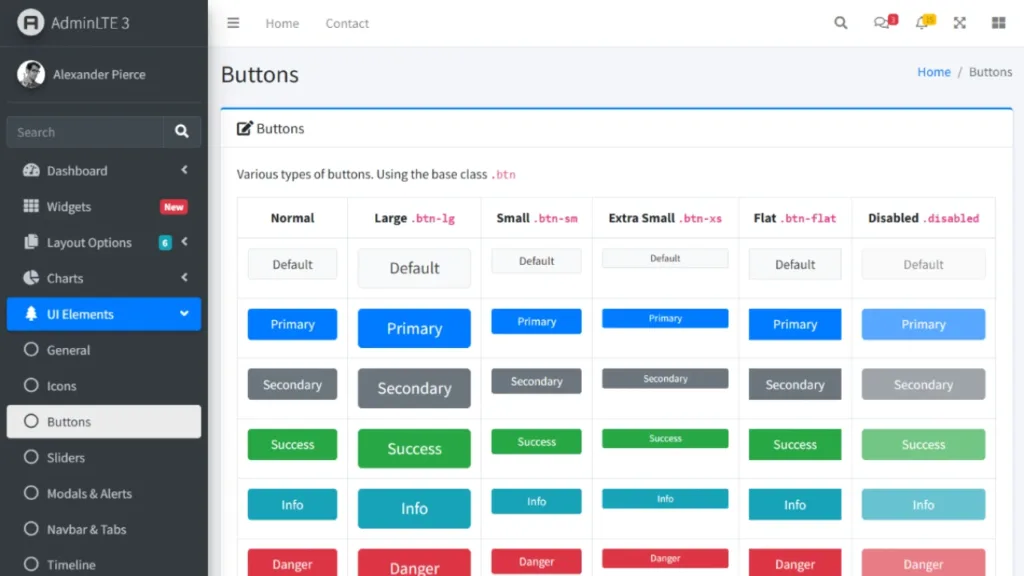1024x576 pixels.
Task: Open the Contact navbar menu item
Action: tap(347, 23)
